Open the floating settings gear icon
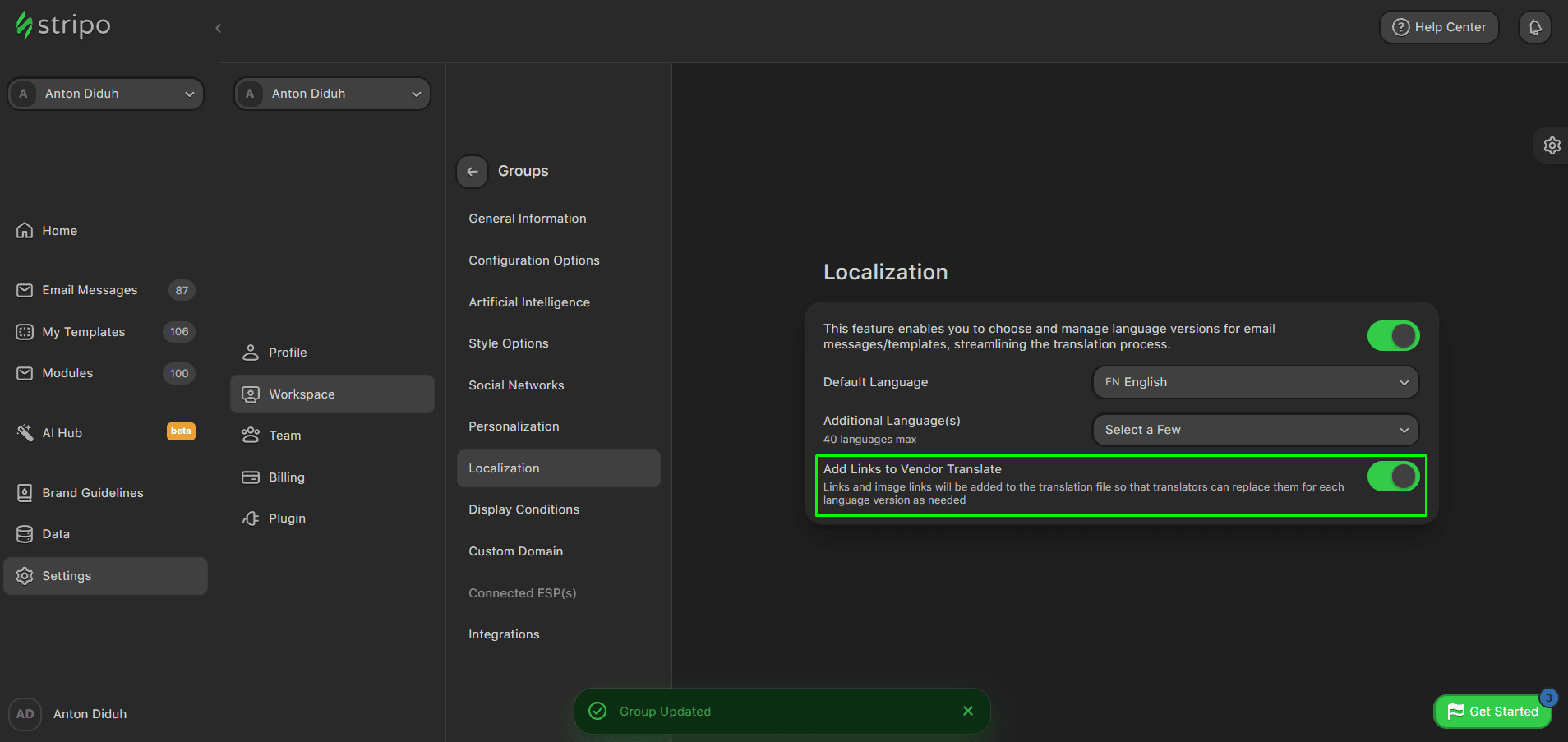Image resolution: width=1568 pixels, height=742 pixels. click(1552, 145)
